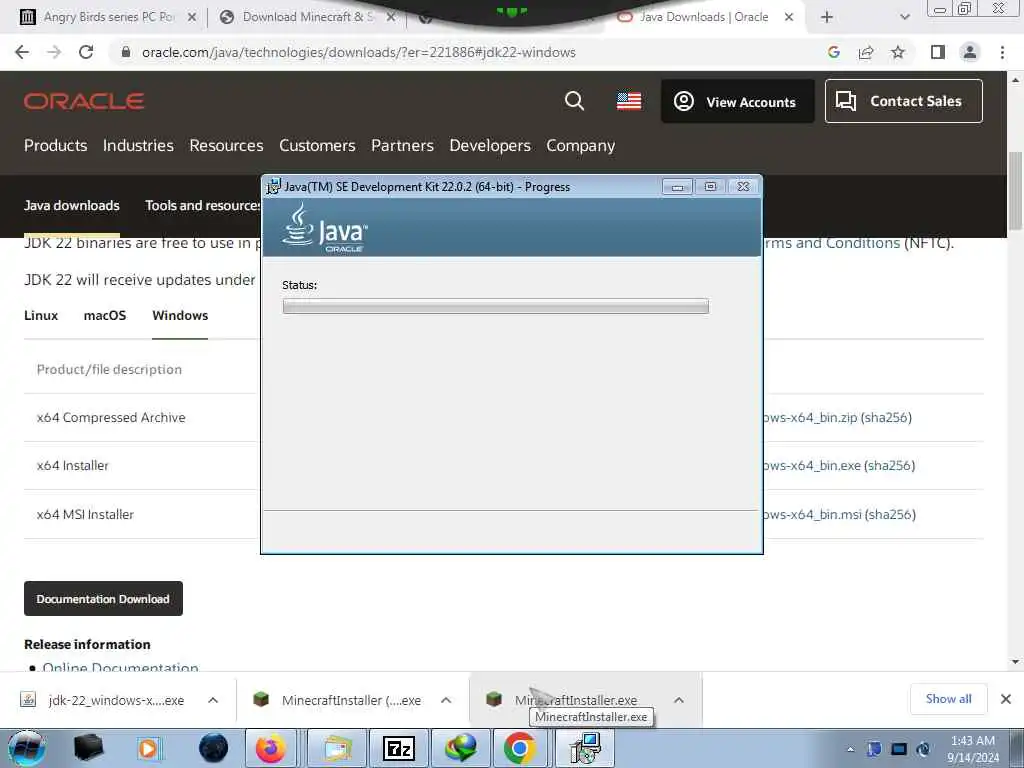Click the address bar URL
This screenshot has width=1024, height=768.
[x=359, y=52]
